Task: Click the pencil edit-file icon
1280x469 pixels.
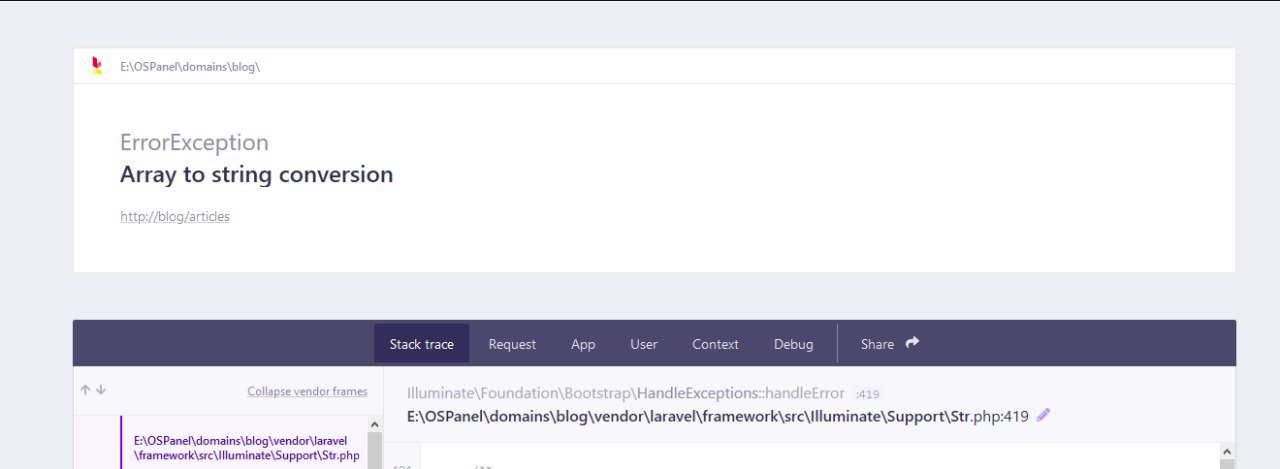Action: 1044,415
